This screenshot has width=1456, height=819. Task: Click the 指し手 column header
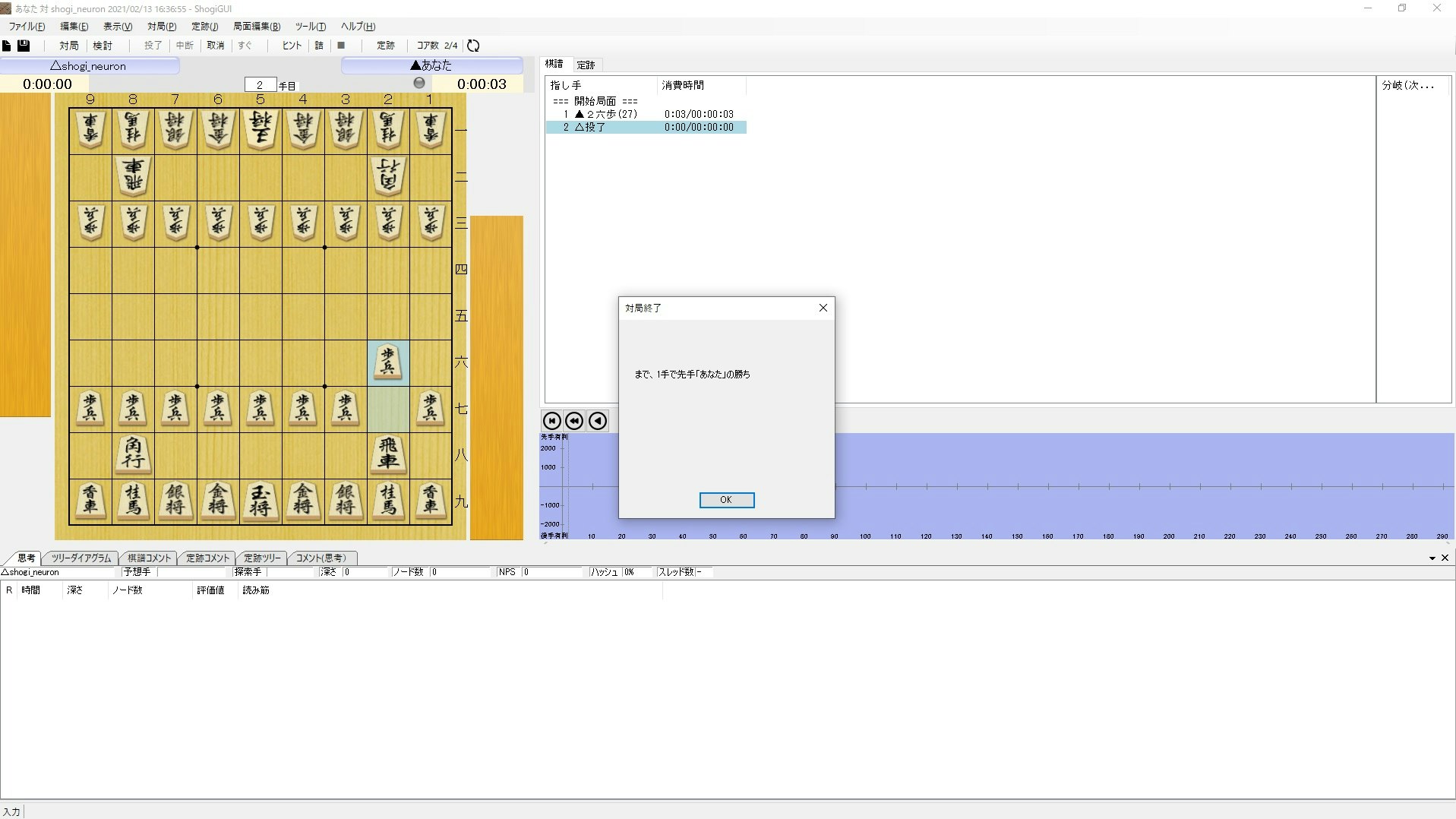(x=601, y=85)
